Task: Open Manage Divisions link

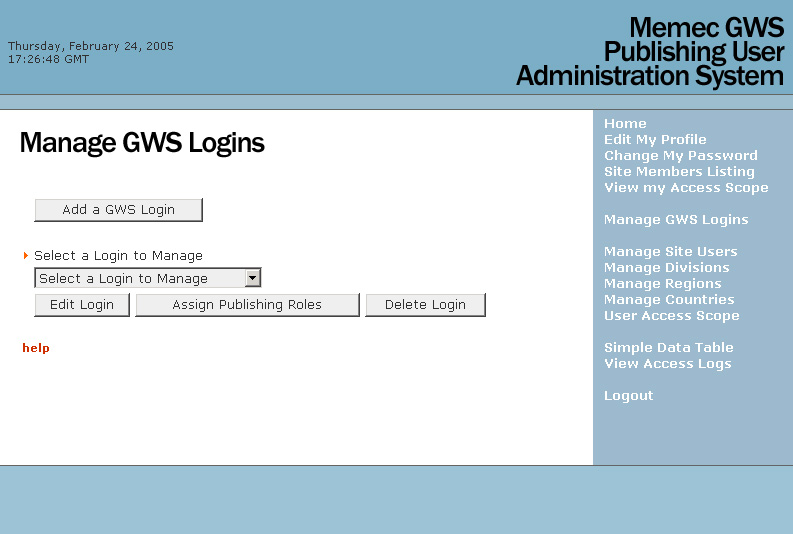Action: [x=667, y=268]
